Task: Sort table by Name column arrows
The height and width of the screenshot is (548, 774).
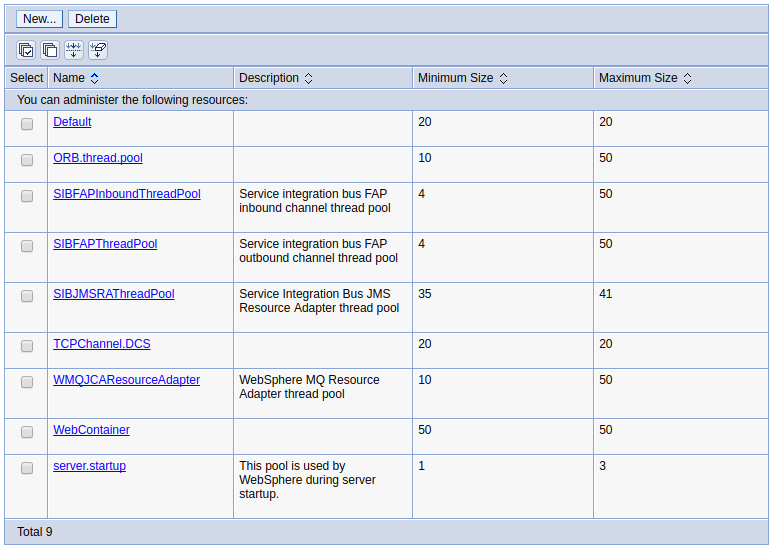Action: [x=94, y=78]
